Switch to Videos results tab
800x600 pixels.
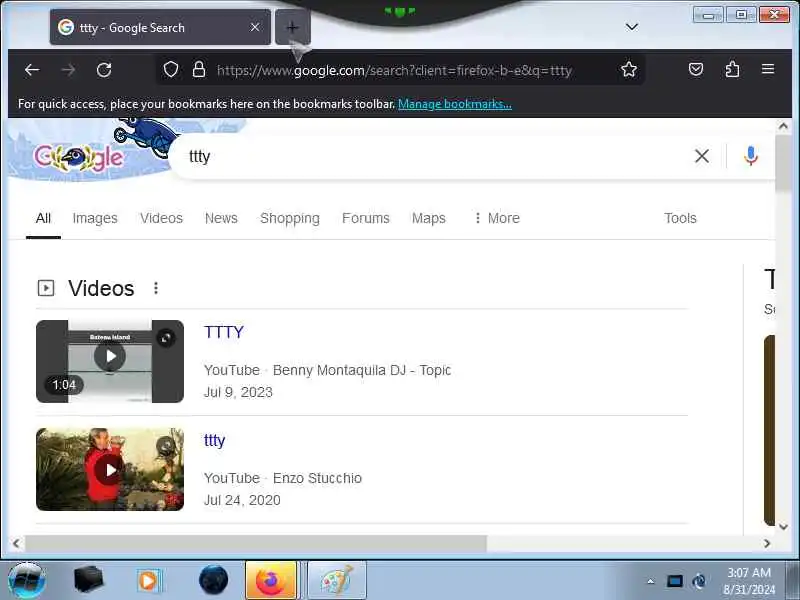click(161, 218)
